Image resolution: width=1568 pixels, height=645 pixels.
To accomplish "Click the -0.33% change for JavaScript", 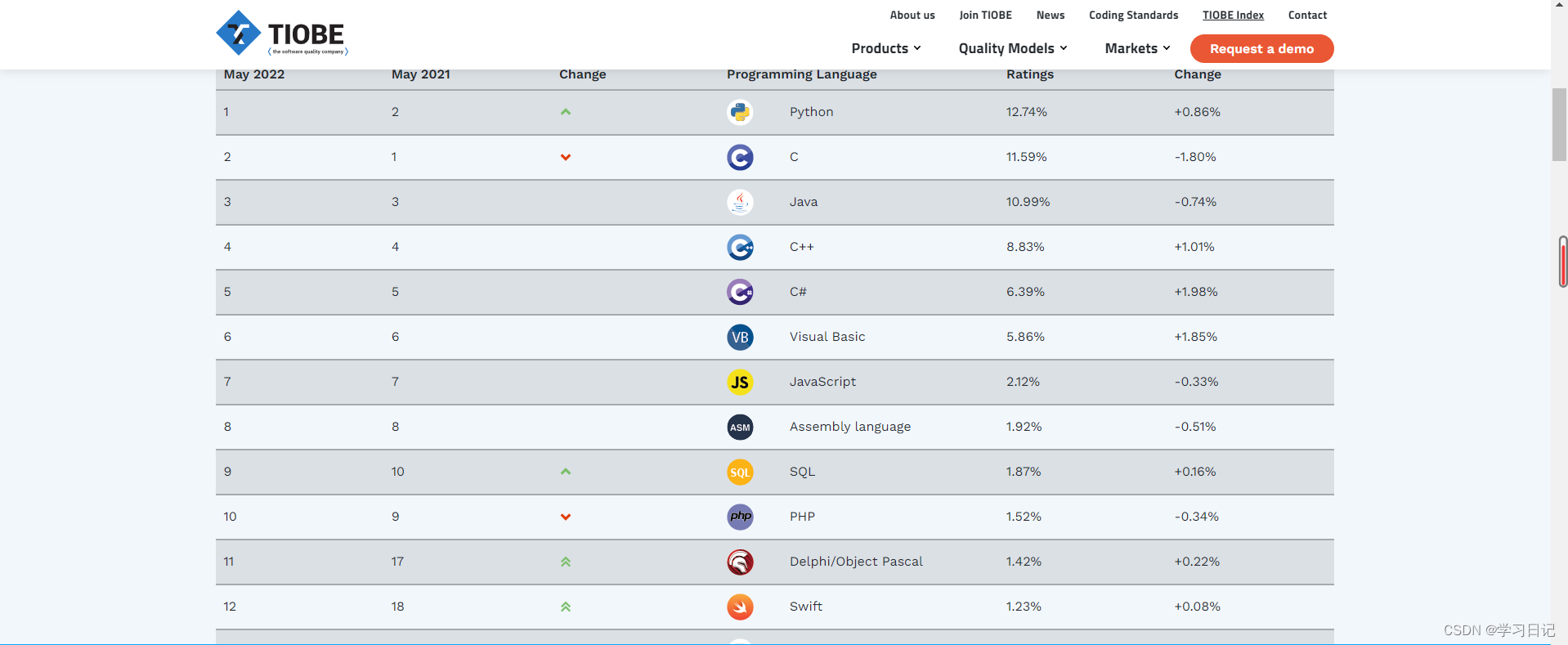I will pyautogui.click(x=1196, y=382).
